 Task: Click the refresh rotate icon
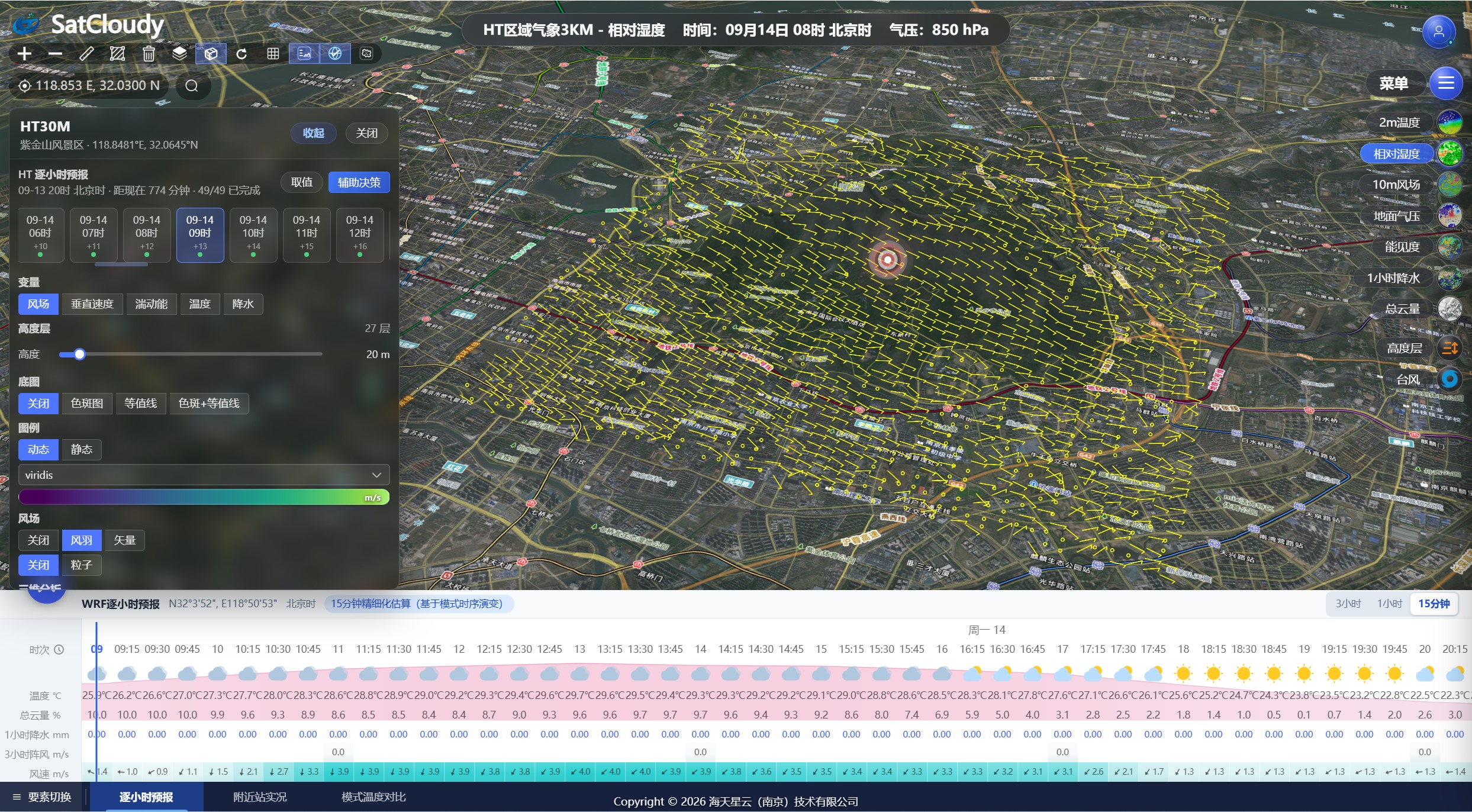[x=241, y=54]
